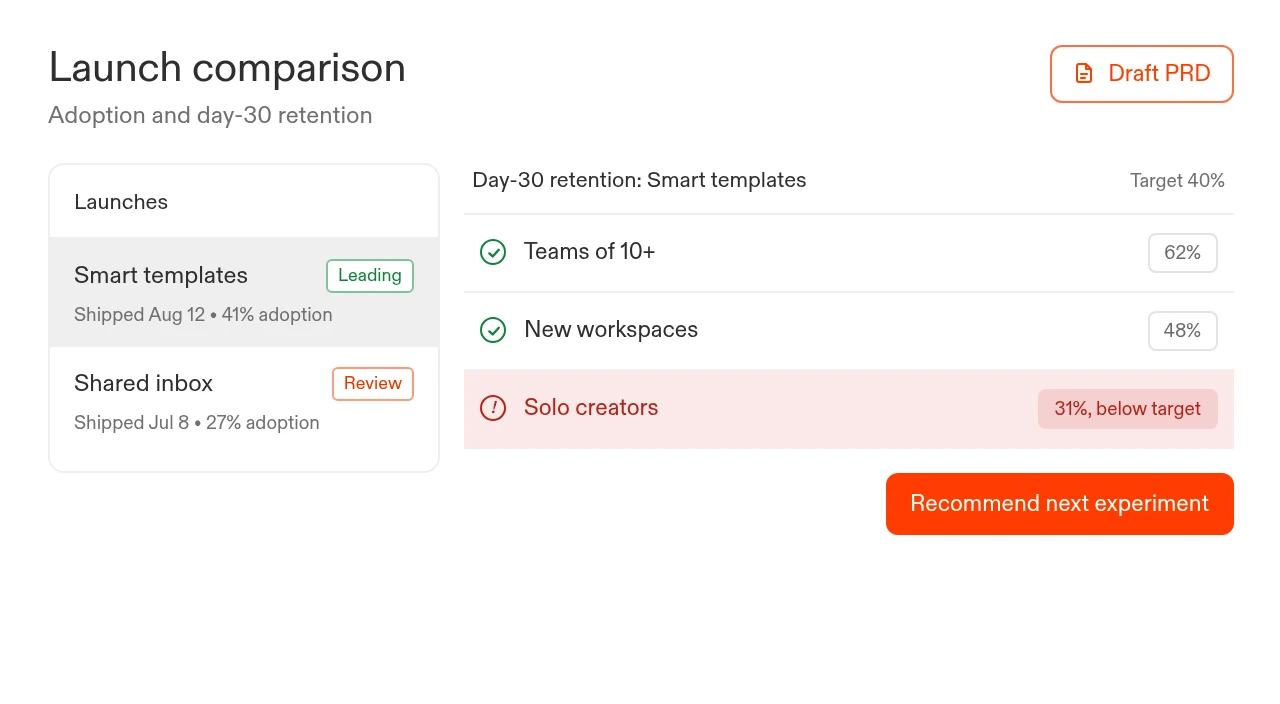Click the Launch comparison title
This screenshot has width=1280, height=704.
pyautogui.click(x=227, y=68)
